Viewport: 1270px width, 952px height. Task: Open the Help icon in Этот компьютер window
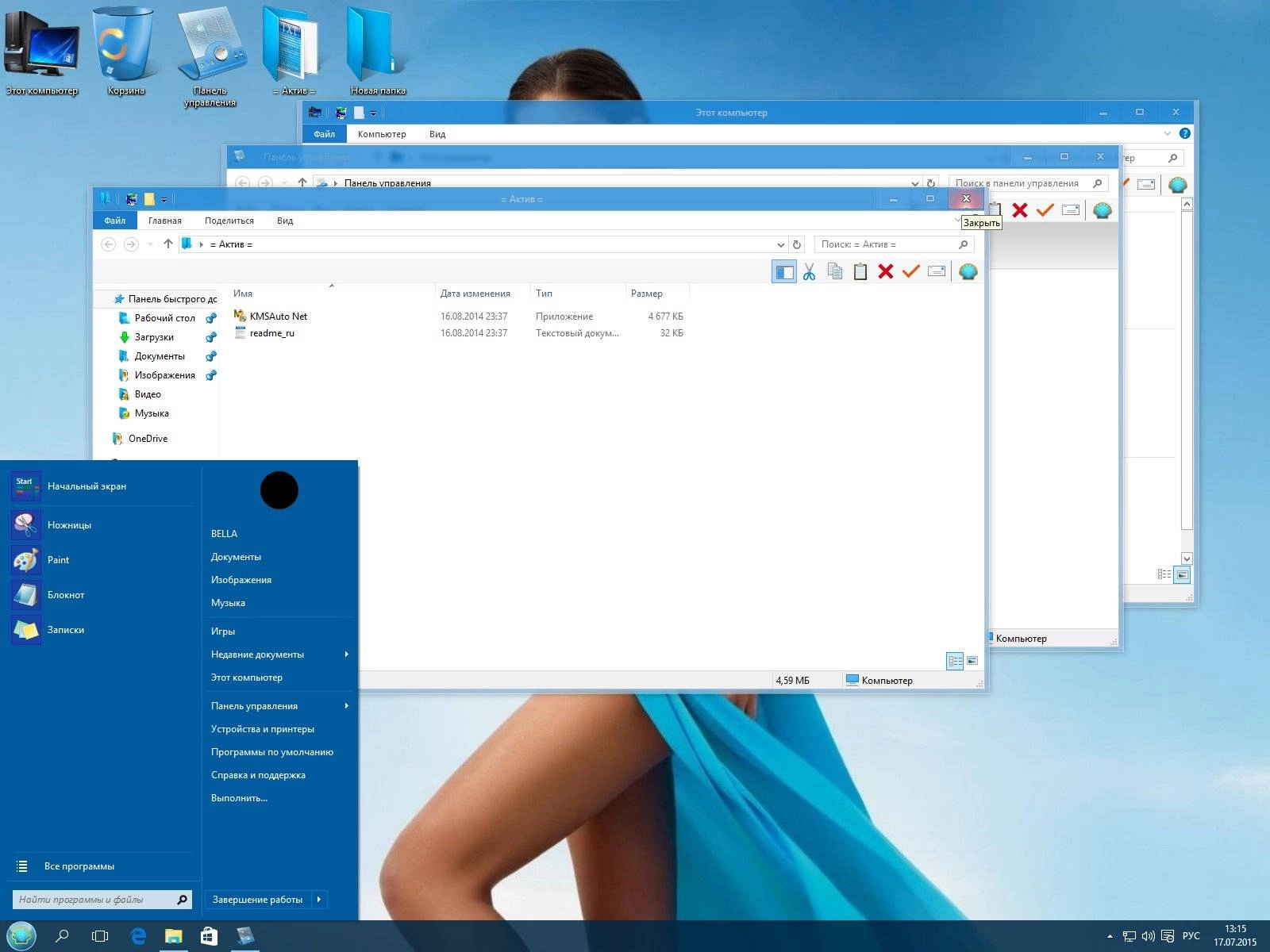coord(1184,134)
